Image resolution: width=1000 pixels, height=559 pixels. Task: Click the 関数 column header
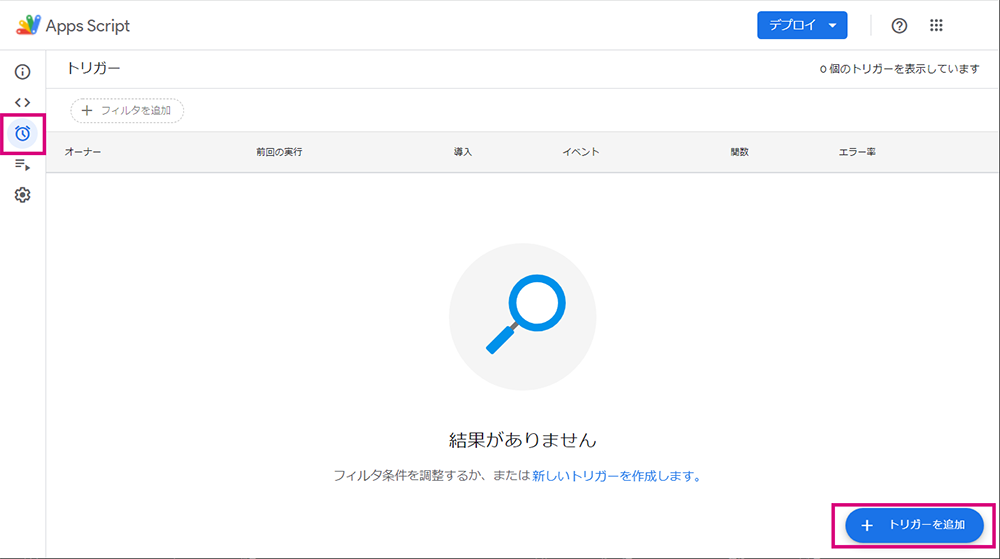[x=740, y=152]
